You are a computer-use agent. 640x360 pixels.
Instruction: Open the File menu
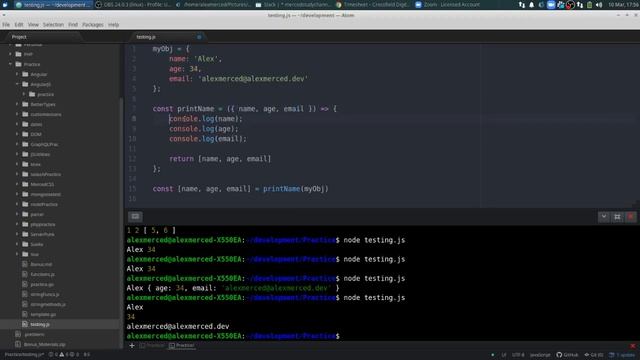tap(6, 25)
